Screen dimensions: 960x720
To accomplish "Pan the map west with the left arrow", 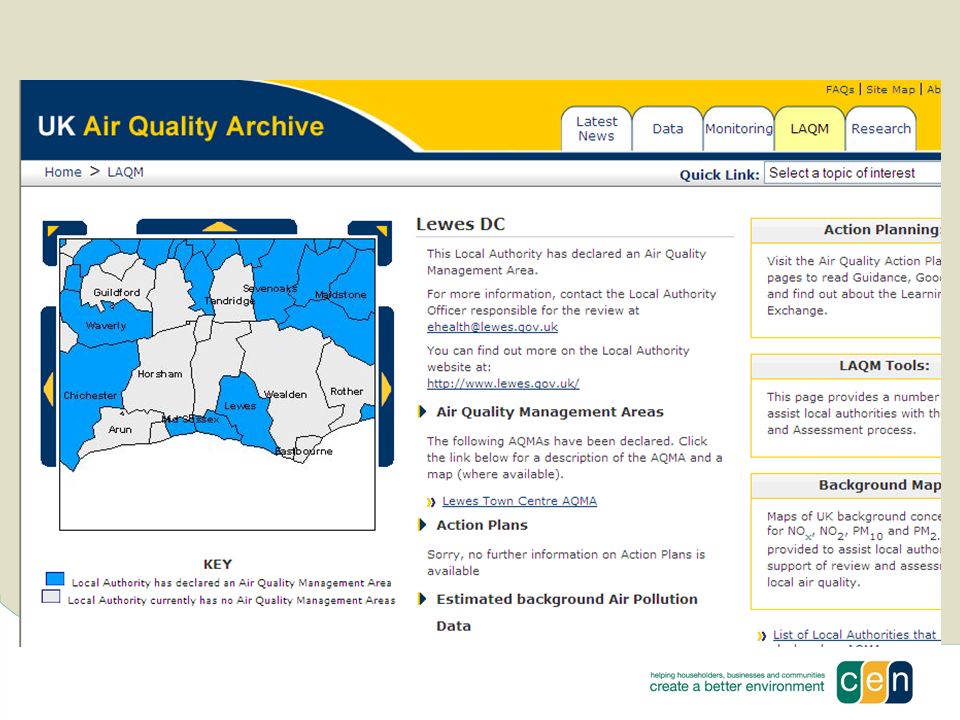I will pos(48,388).
